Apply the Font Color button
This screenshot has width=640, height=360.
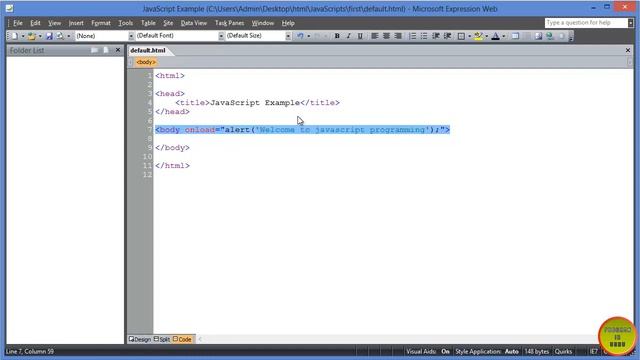[496, 36]
